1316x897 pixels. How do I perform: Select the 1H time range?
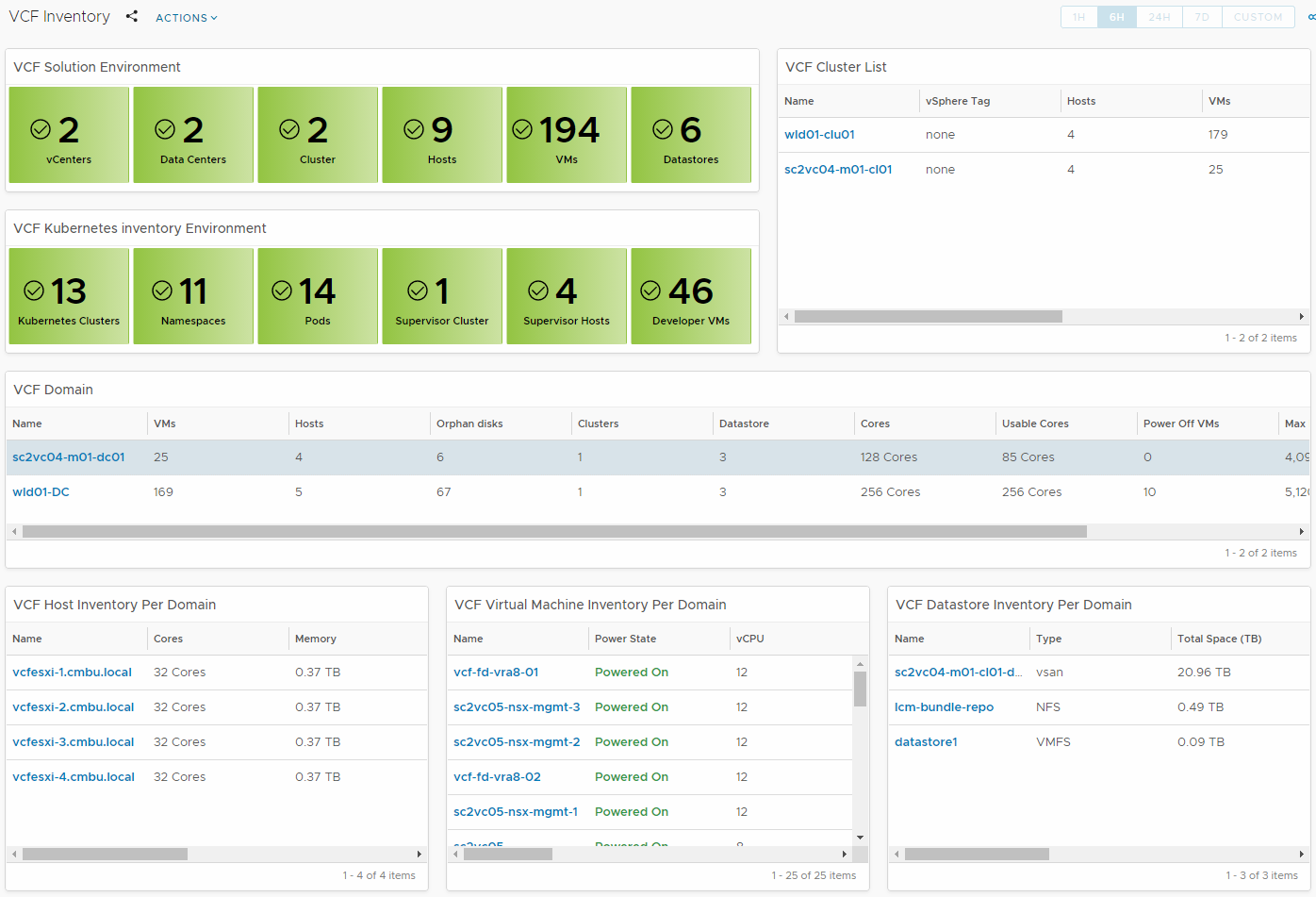click(1078, 17)
